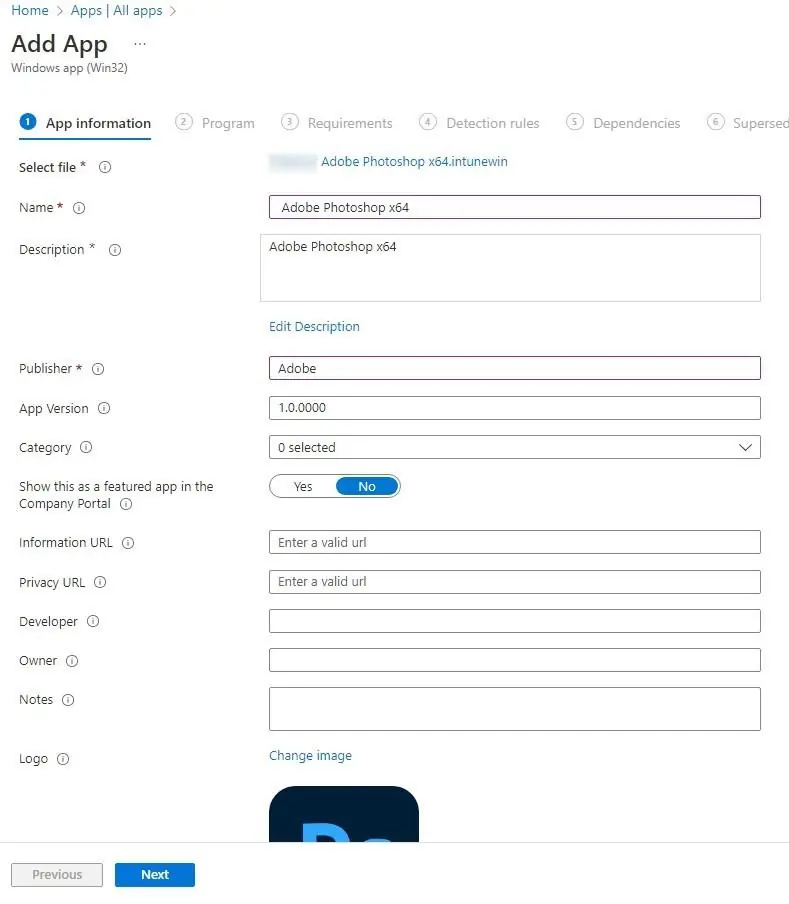Image resolution: width=789 pixels, height=904 pixels.
Task: Go to the App information tab
Action: coord(85,123)
